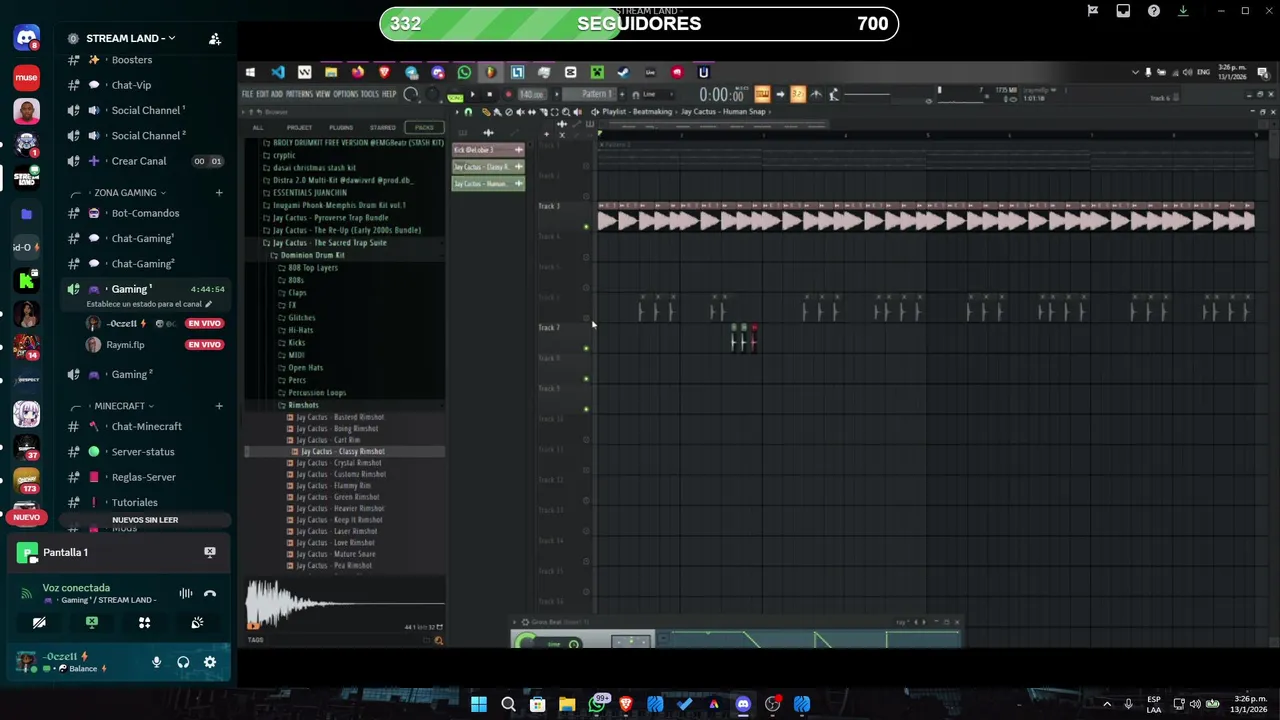Open Discord user settings gear

210,662
